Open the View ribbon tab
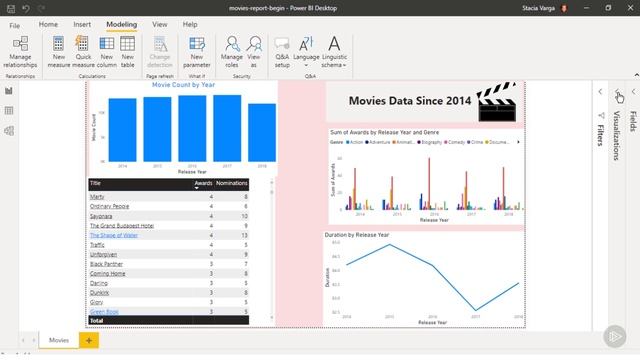This screenshot has width=640, height=360. 160,24
